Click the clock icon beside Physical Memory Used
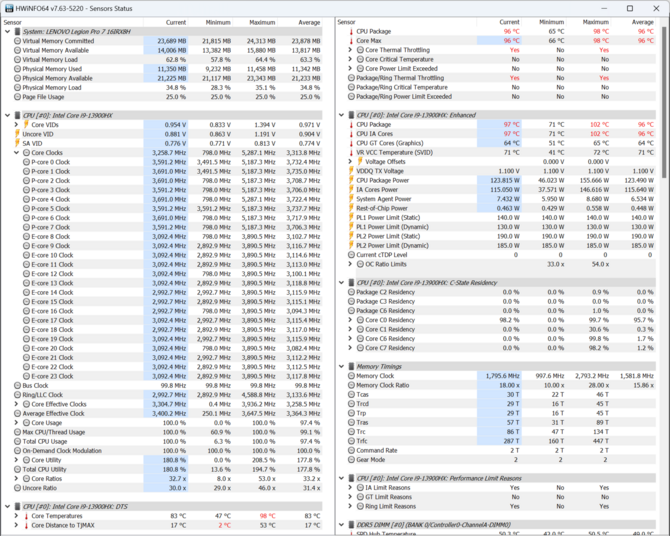This screenshot has height=536, width=670. point(18,69)
